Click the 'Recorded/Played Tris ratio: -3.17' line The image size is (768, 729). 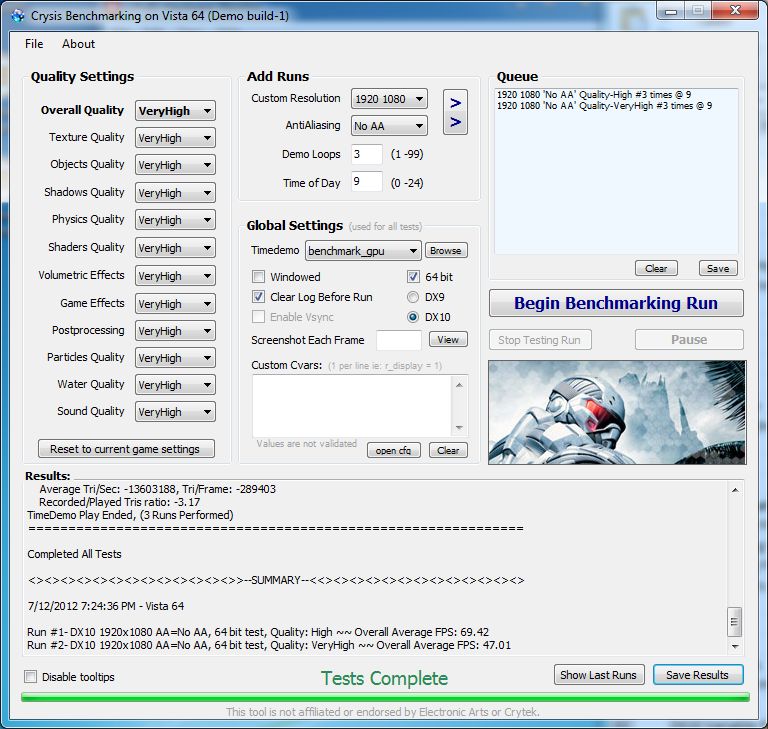pos(120,502)
